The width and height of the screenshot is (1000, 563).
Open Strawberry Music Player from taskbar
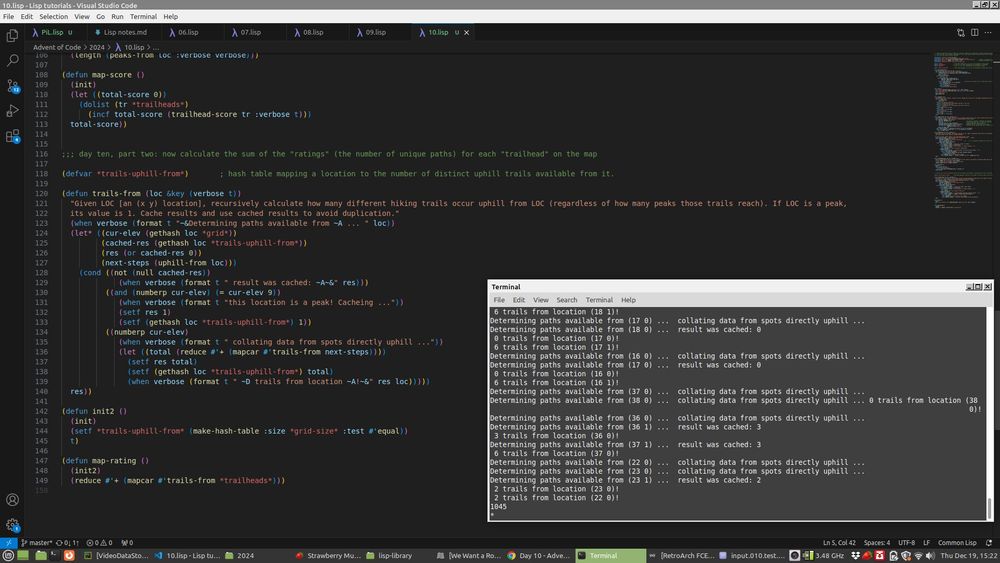coord(330,555)
